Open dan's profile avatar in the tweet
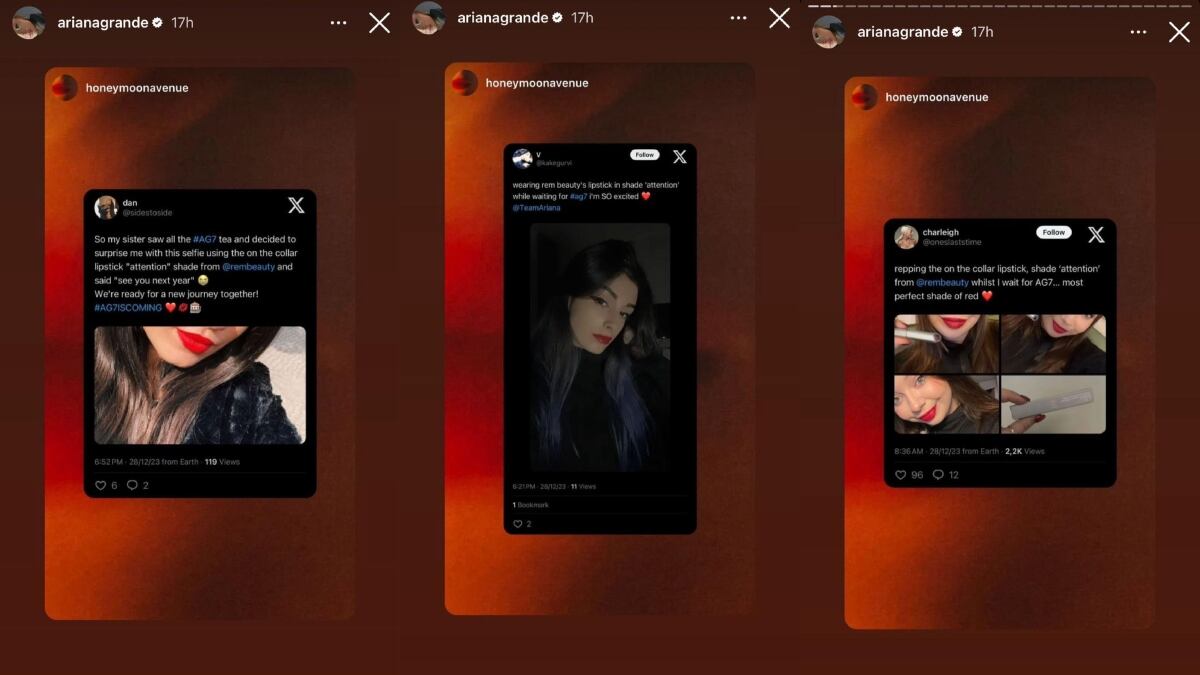The width and height of the screenshot is (1200, 675). coord(106,207)
